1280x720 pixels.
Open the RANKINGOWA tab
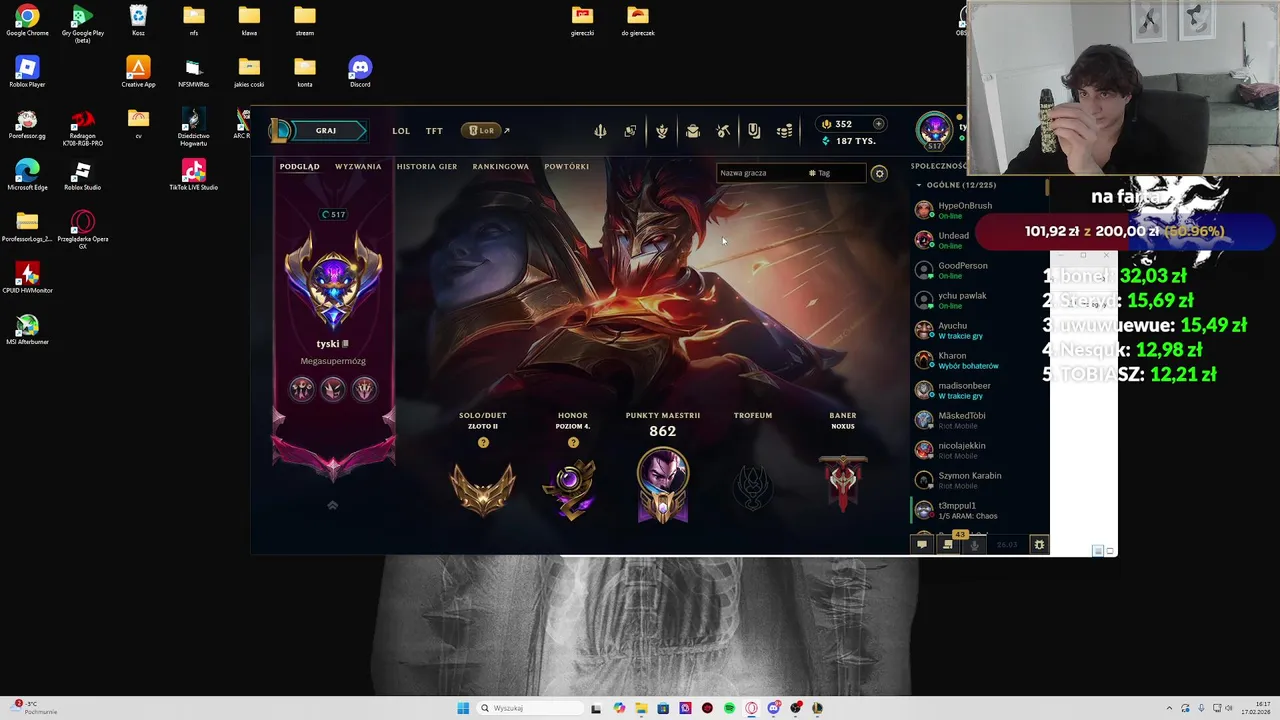coord(501,166)
